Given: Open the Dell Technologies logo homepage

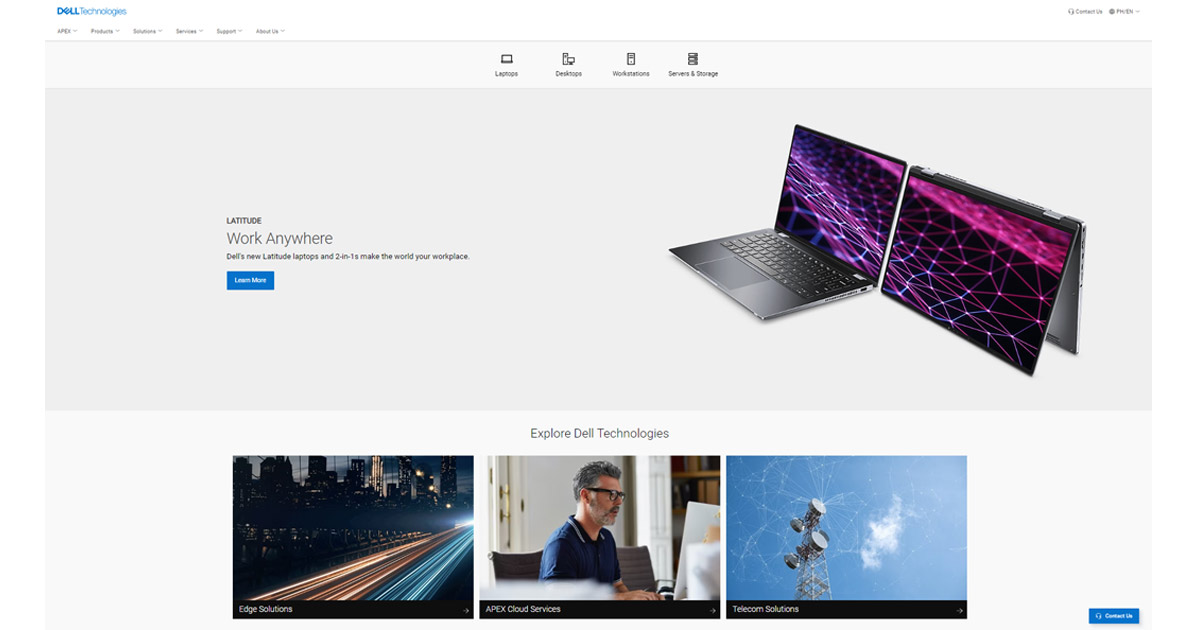Looking at the screenshot, I should tap(92, 12).
